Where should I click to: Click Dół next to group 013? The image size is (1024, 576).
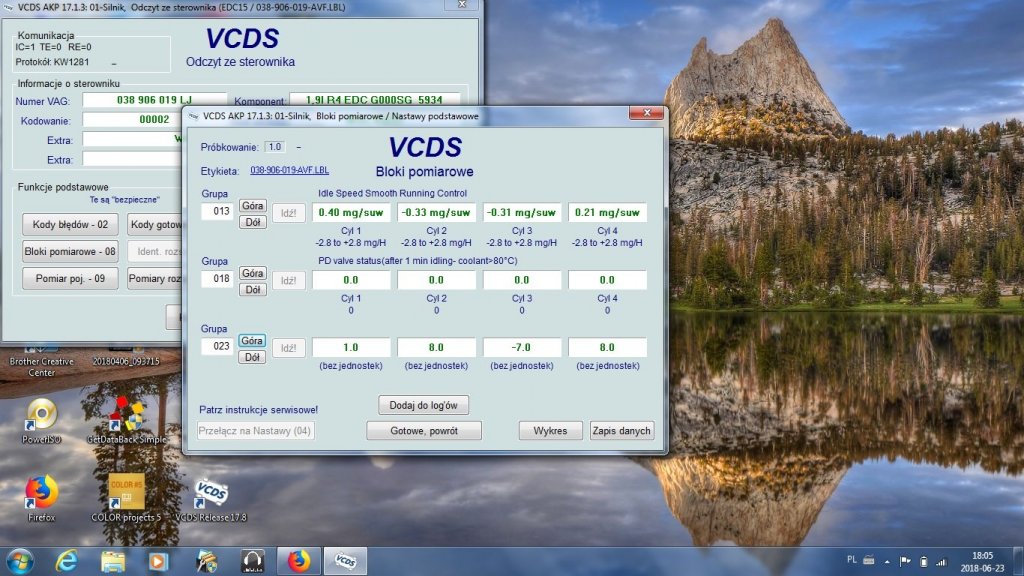[252, 222]
